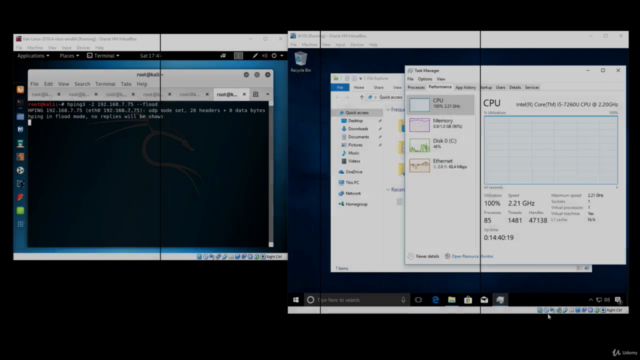The height and width of the screenshot is (360, 640).
Task: Open Task View in Windows taskbar
Action: click(418, 300)
